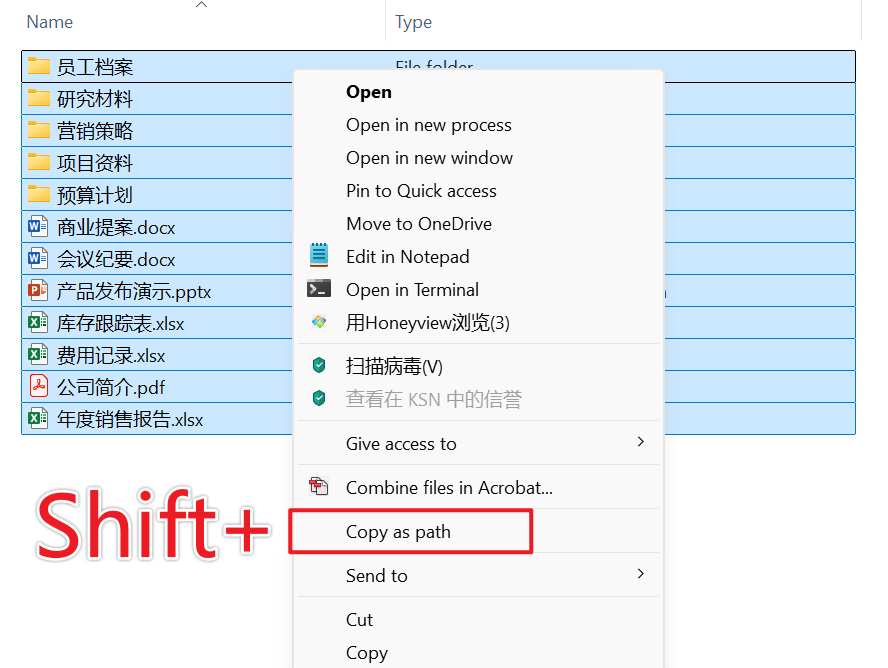Click the Word icon of 商业提案.docx
The image size is (888, 668).
coord(38,226)
